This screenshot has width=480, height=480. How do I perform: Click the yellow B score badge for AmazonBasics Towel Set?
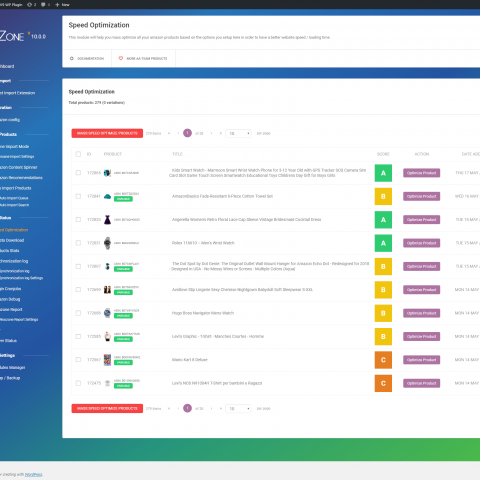(383, 196)
